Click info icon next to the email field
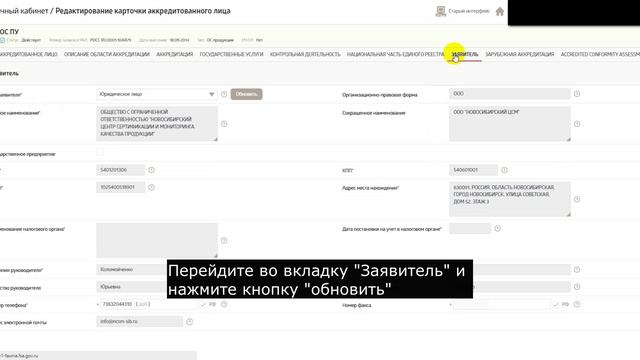The image size is (640, 360). [x=189, y=322]
